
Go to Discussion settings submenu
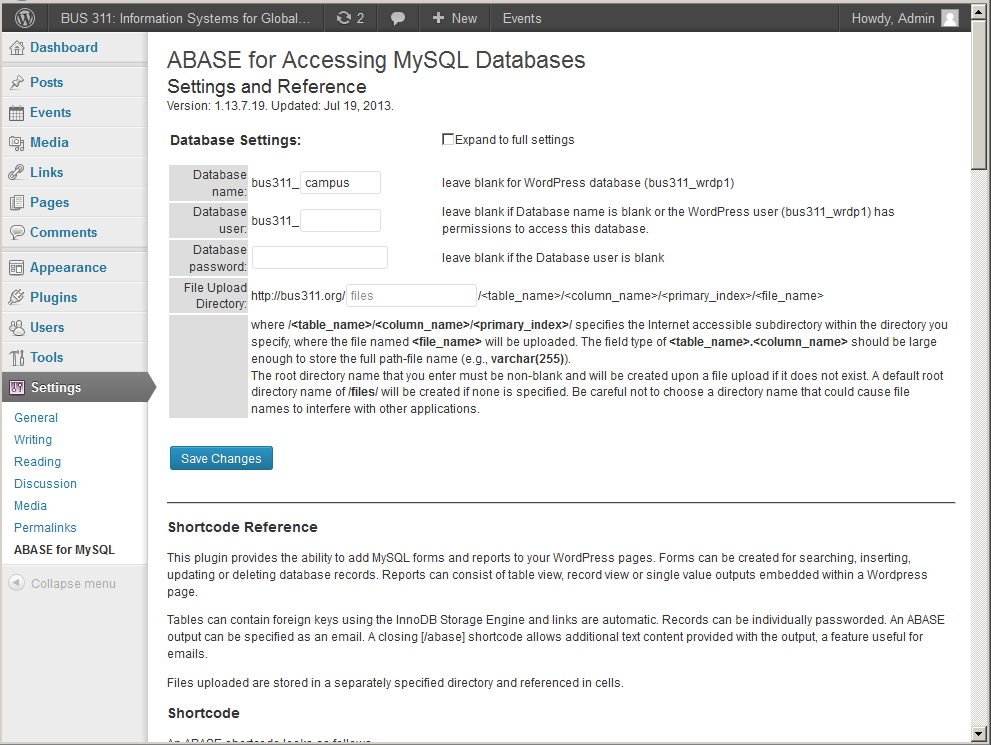coord(46,484)
